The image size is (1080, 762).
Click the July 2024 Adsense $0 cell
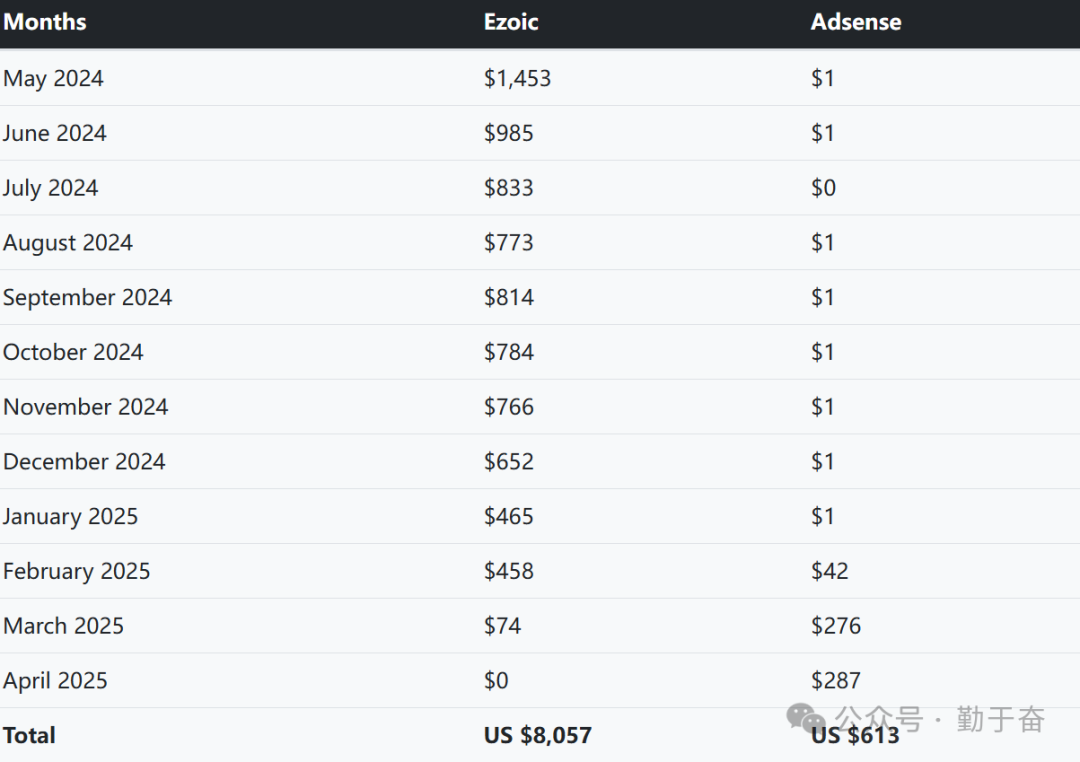[x=823, y=188]
